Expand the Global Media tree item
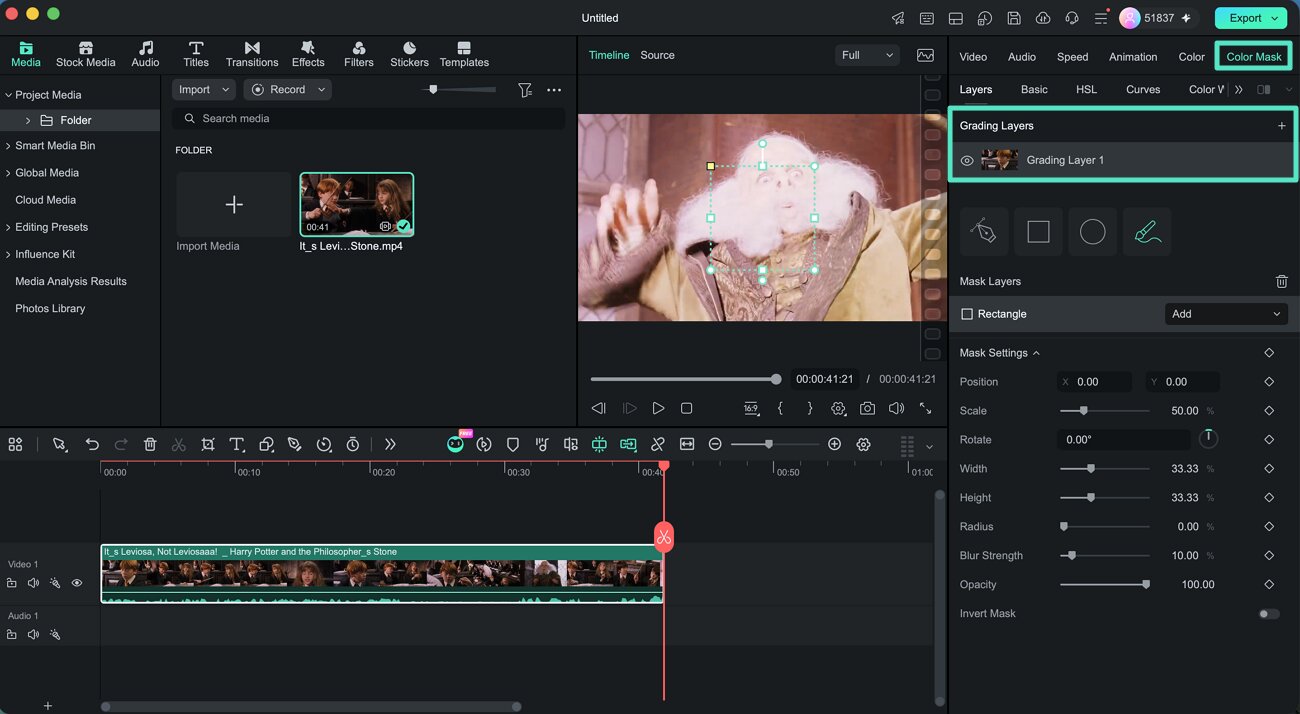 (8, 173)
